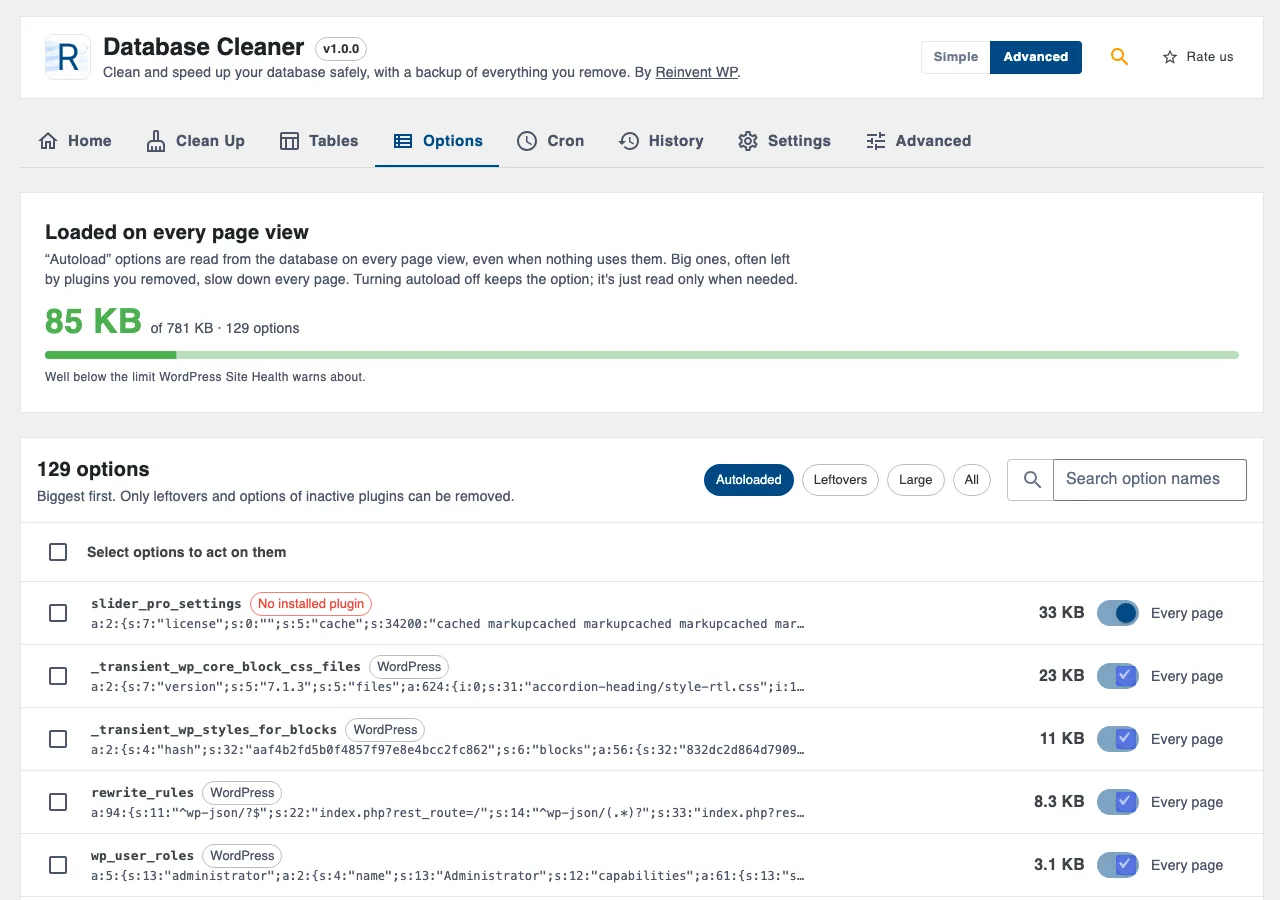Toggle autoload for wp_user_roles option

pos(1118,865)
